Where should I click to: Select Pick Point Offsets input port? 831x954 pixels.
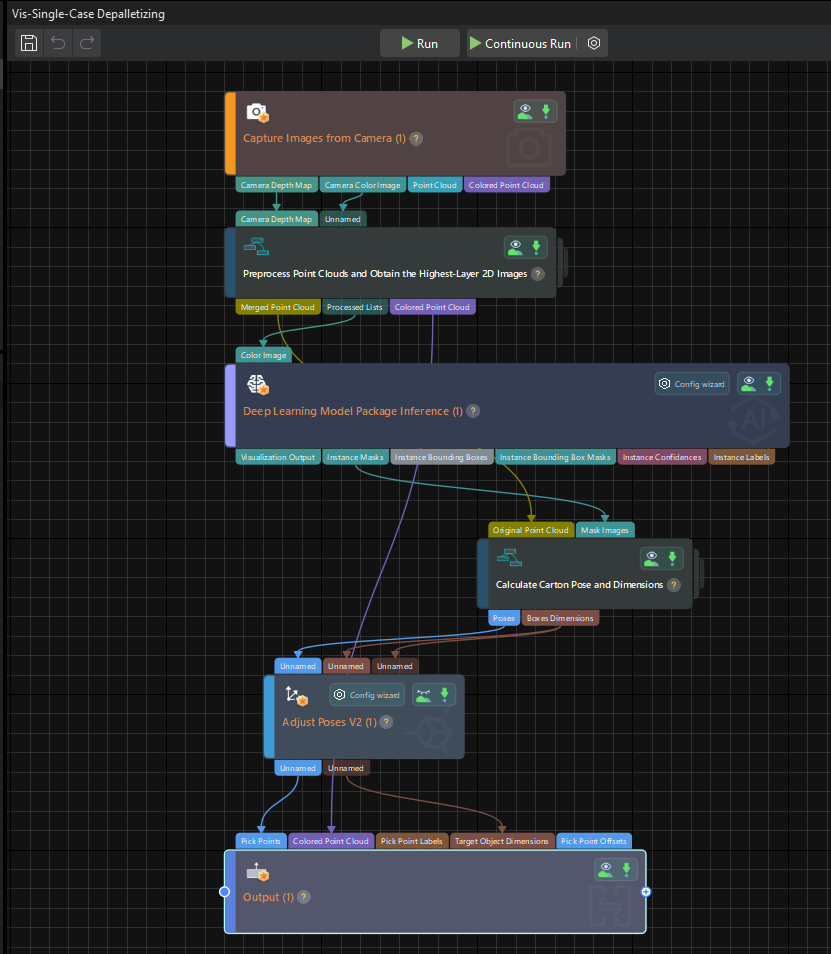tap(594, 841)
